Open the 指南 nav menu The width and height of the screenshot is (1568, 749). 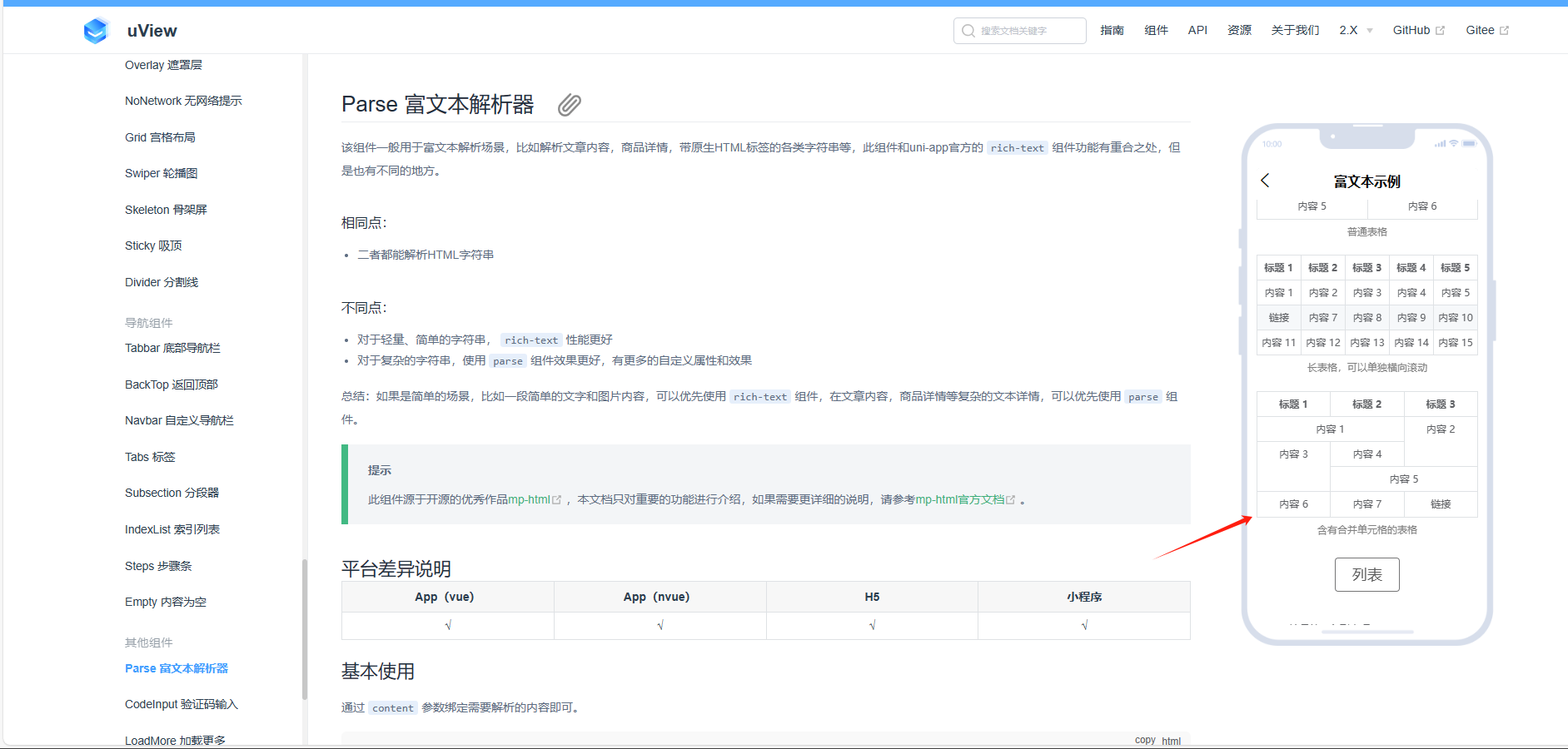[1112, 31]
